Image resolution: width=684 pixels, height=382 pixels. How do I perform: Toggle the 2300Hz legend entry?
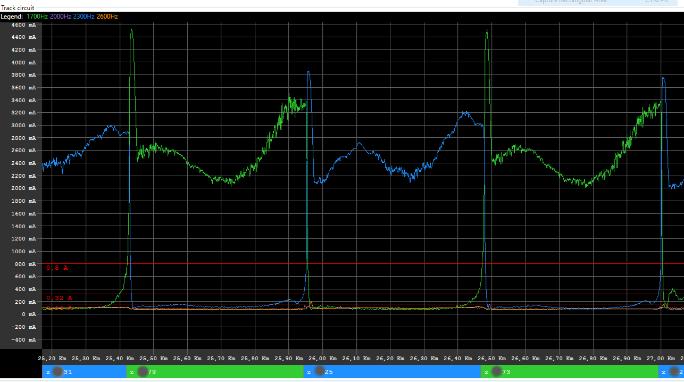pyautogui.click(x=83, y=17)
